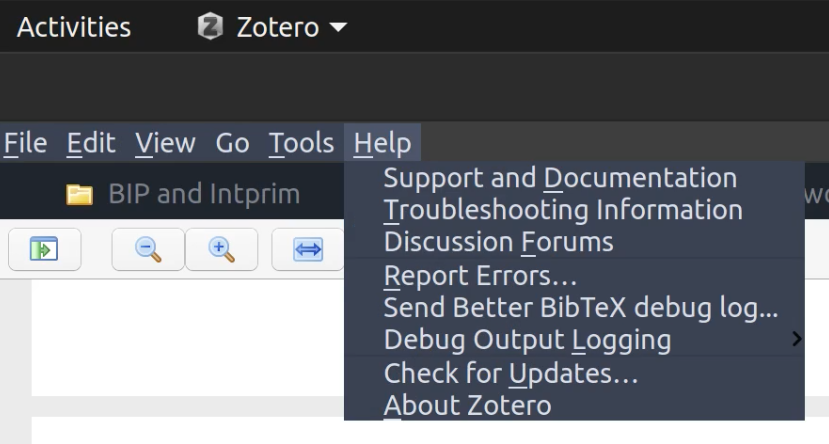
Task: Open the Edit menu
Action: pyautogui.click(x=91, y=143)
